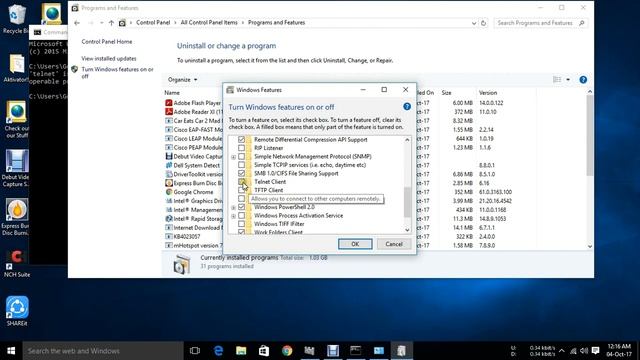This screenshot has width=640, height=360.
Task: Expand Windows Process Activation Service node
Action: click(x=233, y=216)
